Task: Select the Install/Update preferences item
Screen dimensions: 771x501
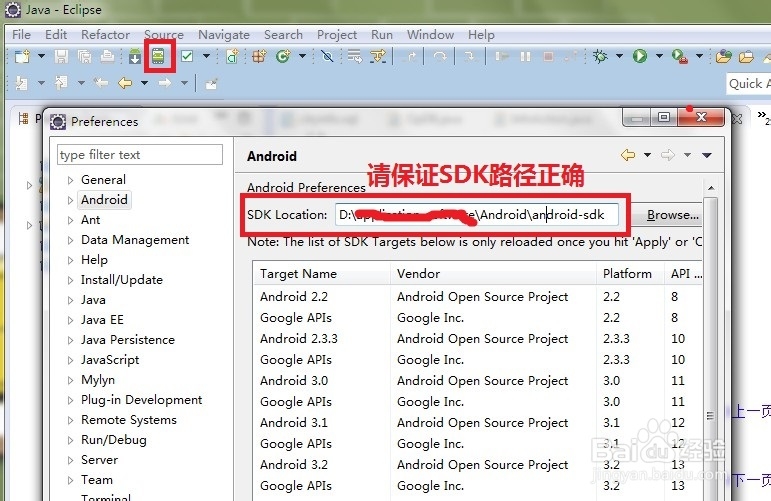Action: (x=121, y=280)
